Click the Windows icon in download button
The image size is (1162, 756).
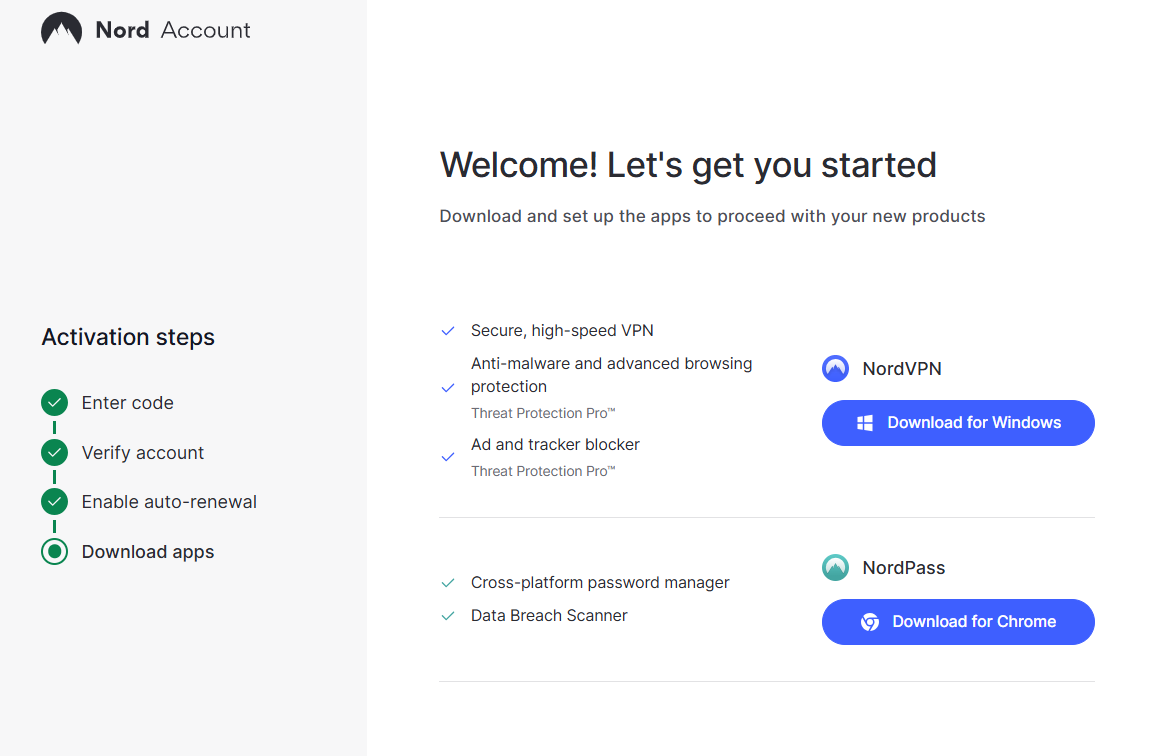click(865, 423)
